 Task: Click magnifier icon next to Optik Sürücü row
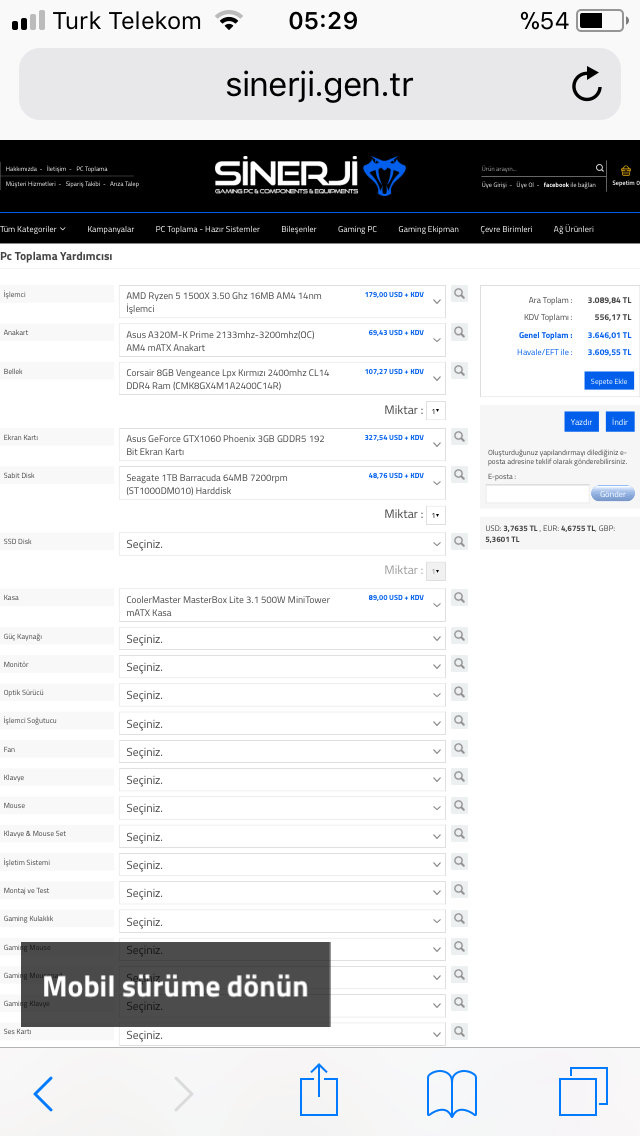point(460,692)
